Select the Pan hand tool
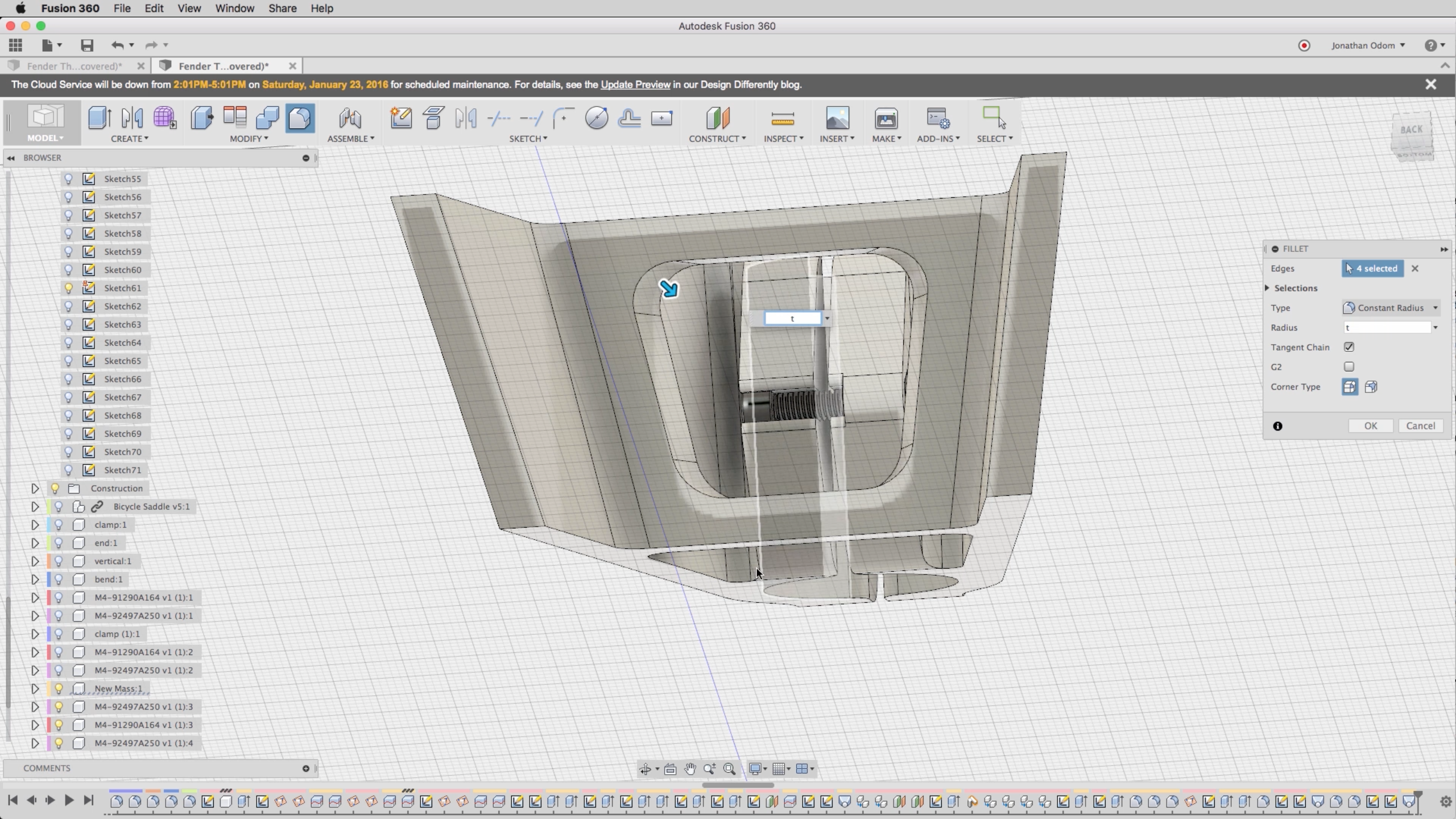The width and height of the screenshot is (1456, 819). pos(690,769)
